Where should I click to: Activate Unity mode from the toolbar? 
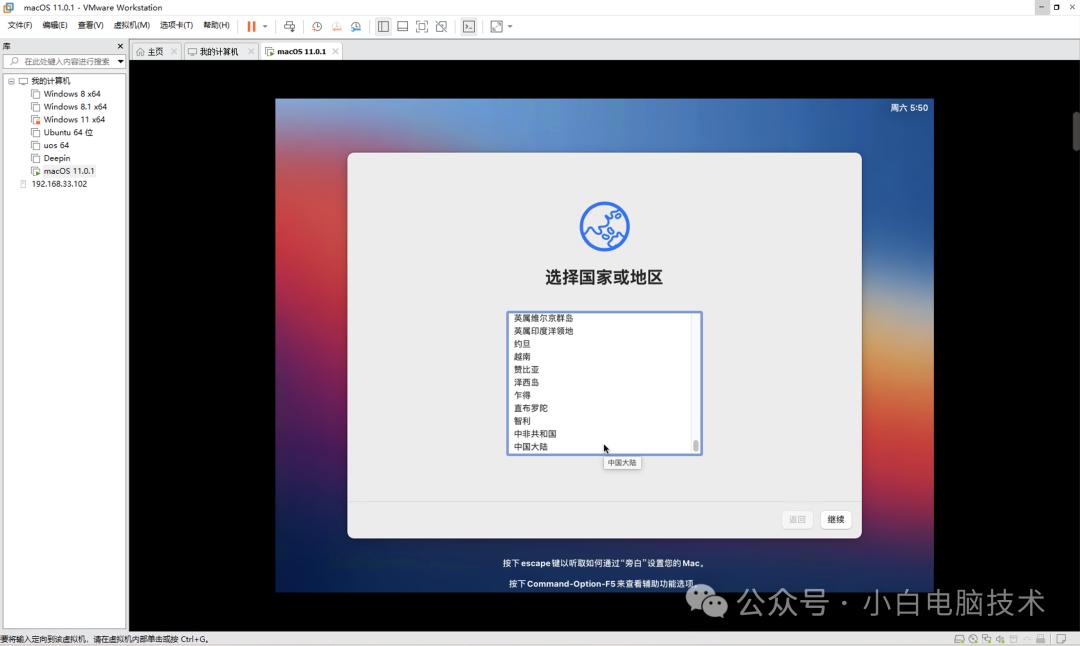pos(441,26)
